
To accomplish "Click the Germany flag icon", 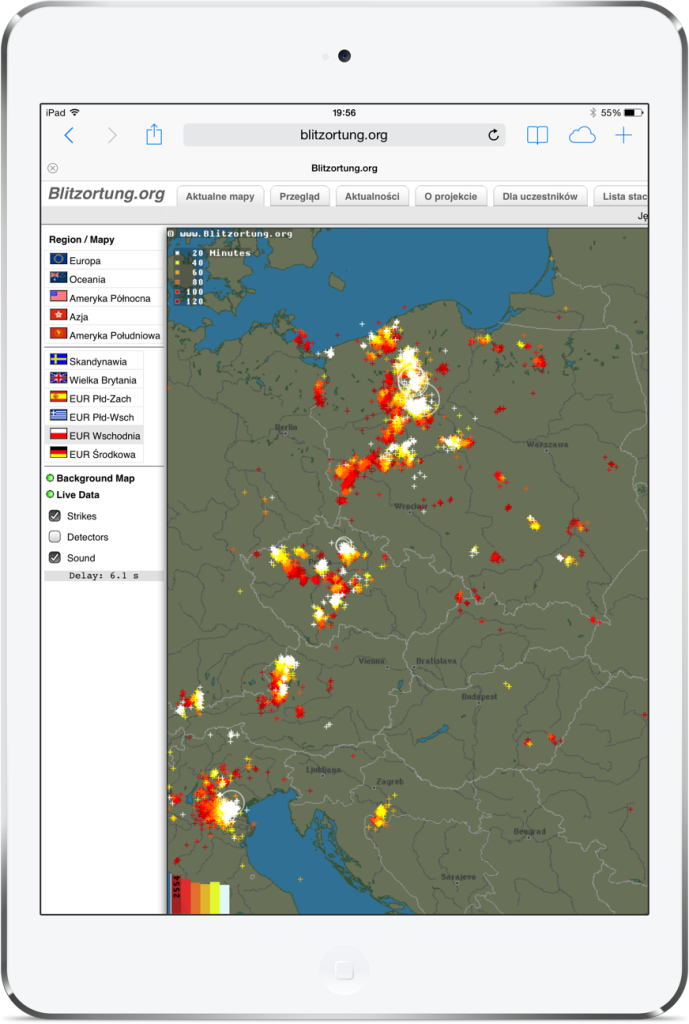I will click(58, 452).
